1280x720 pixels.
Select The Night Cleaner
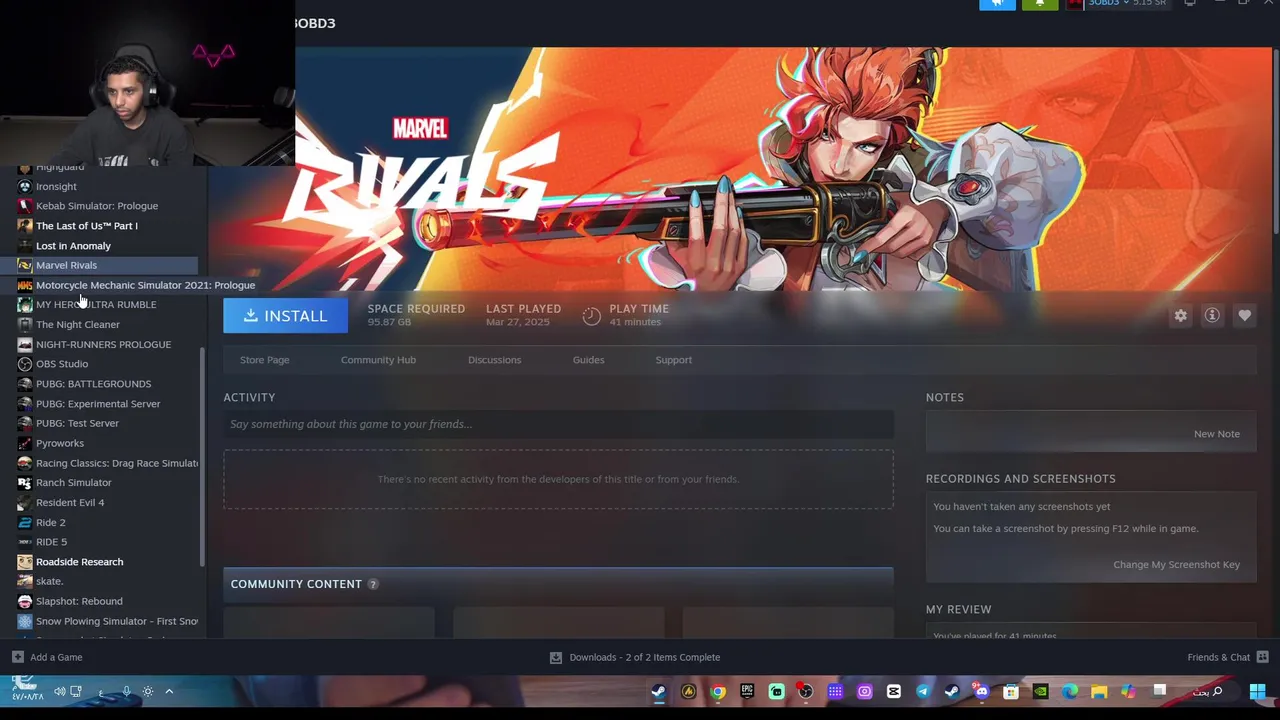77,325
